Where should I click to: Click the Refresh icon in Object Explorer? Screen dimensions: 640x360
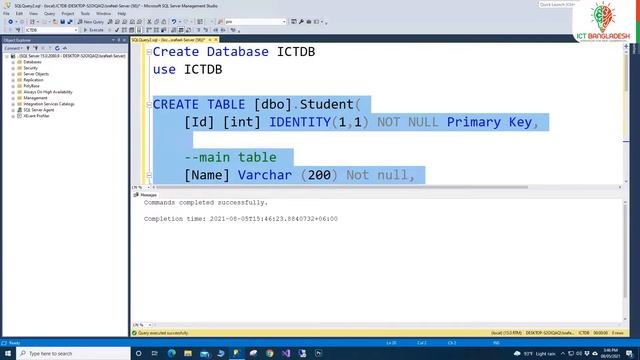click(57, 48)
